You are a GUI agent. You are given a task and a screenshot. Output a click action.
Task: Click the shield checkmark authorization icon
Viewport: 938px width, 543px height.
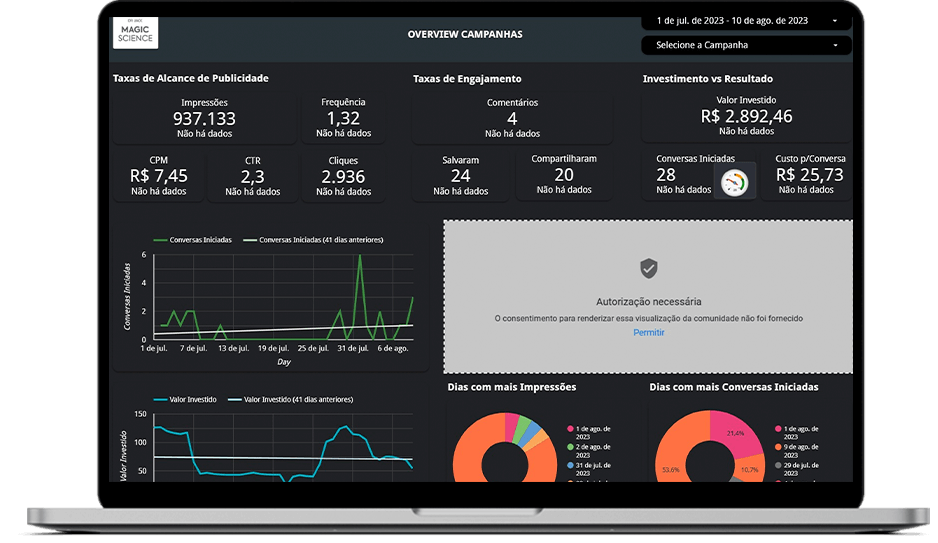pos(649,268)
